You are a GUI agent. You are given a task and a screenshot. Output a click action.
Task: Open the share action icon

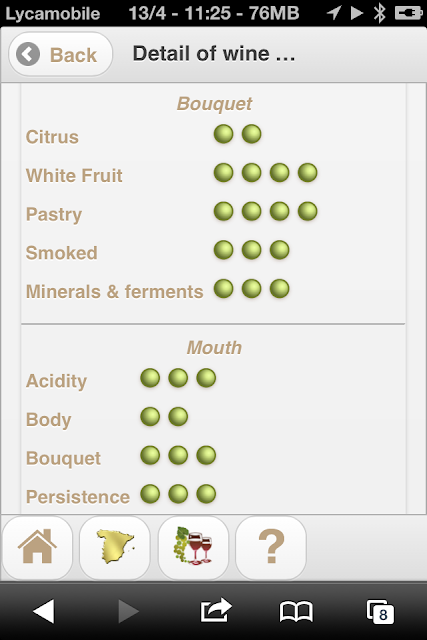pos(216,610)
